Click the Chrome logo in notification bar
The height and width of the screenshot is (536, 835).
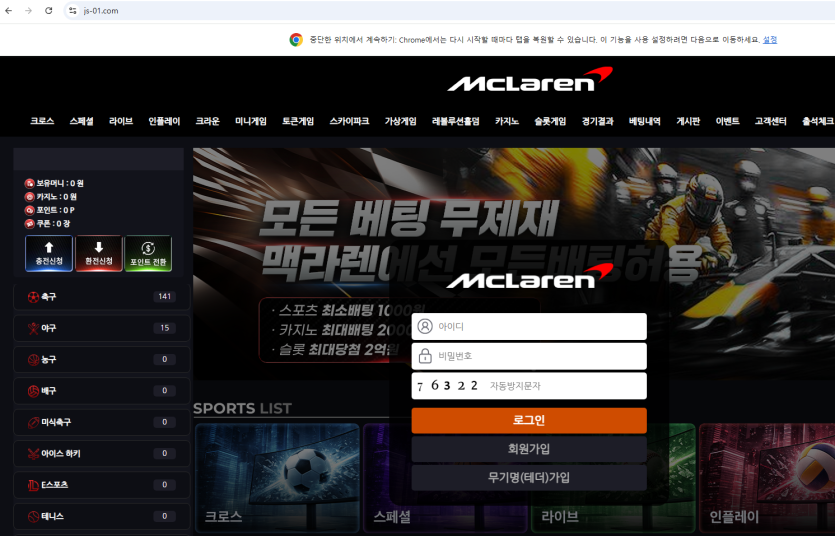pos(296,40)
